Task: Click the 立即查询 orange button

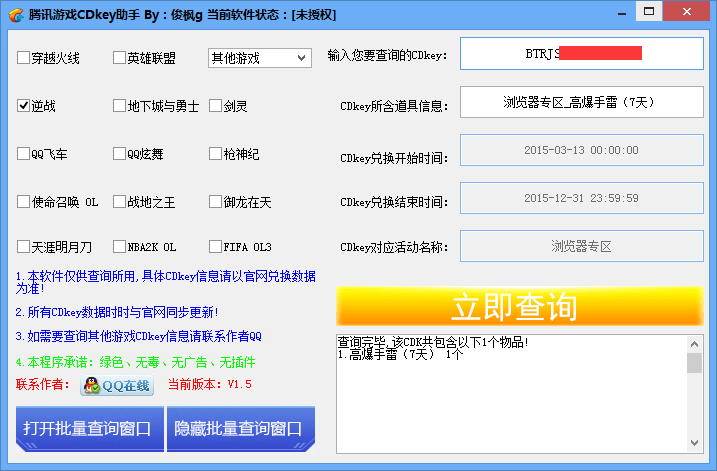Action: click(x=519, y=306)
